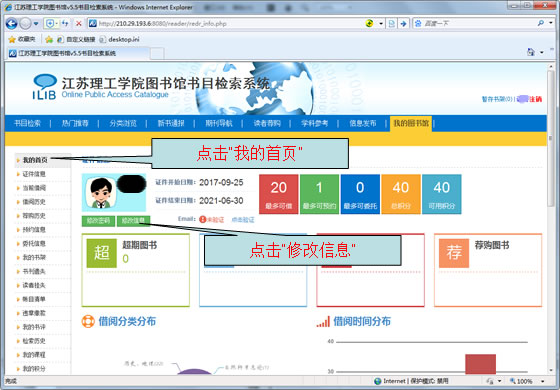Open 借阅历史 in the sidebar

point(34,202)
